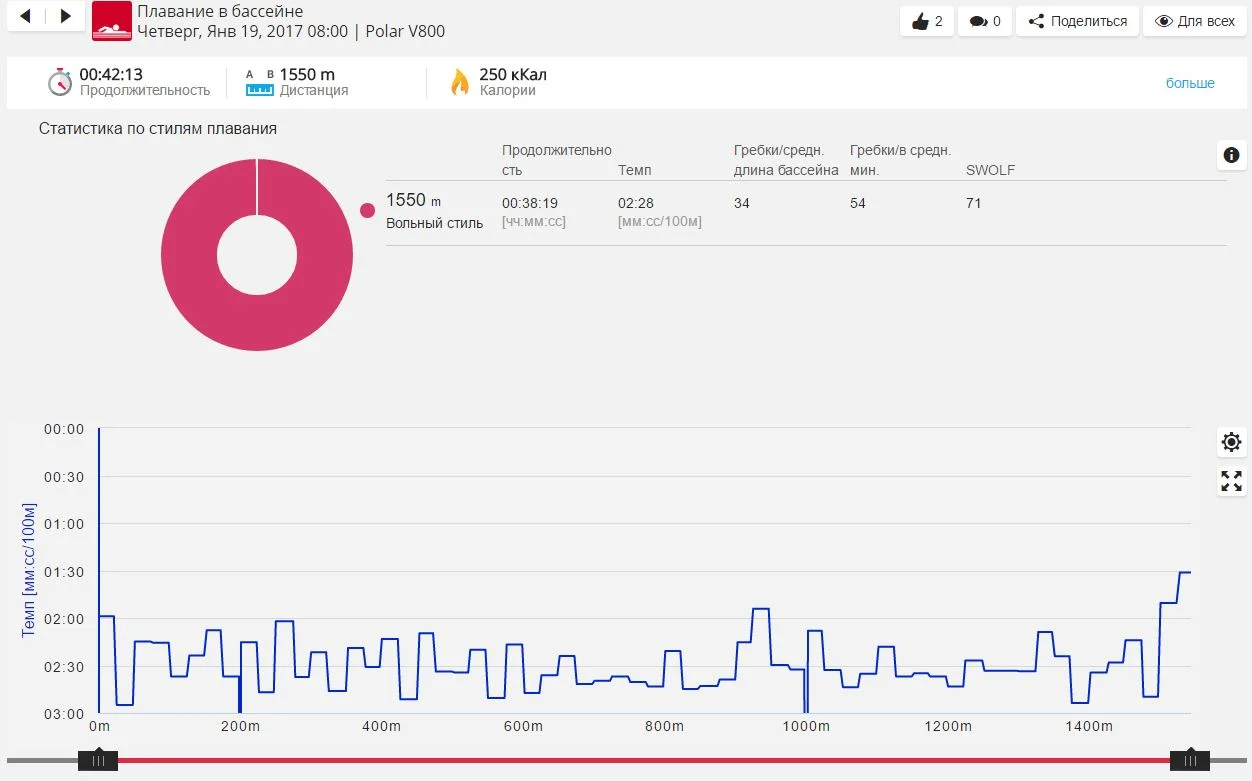Open comments via speech bubble button
This screenshot has height=781, width=1252.
pos(985,21)
